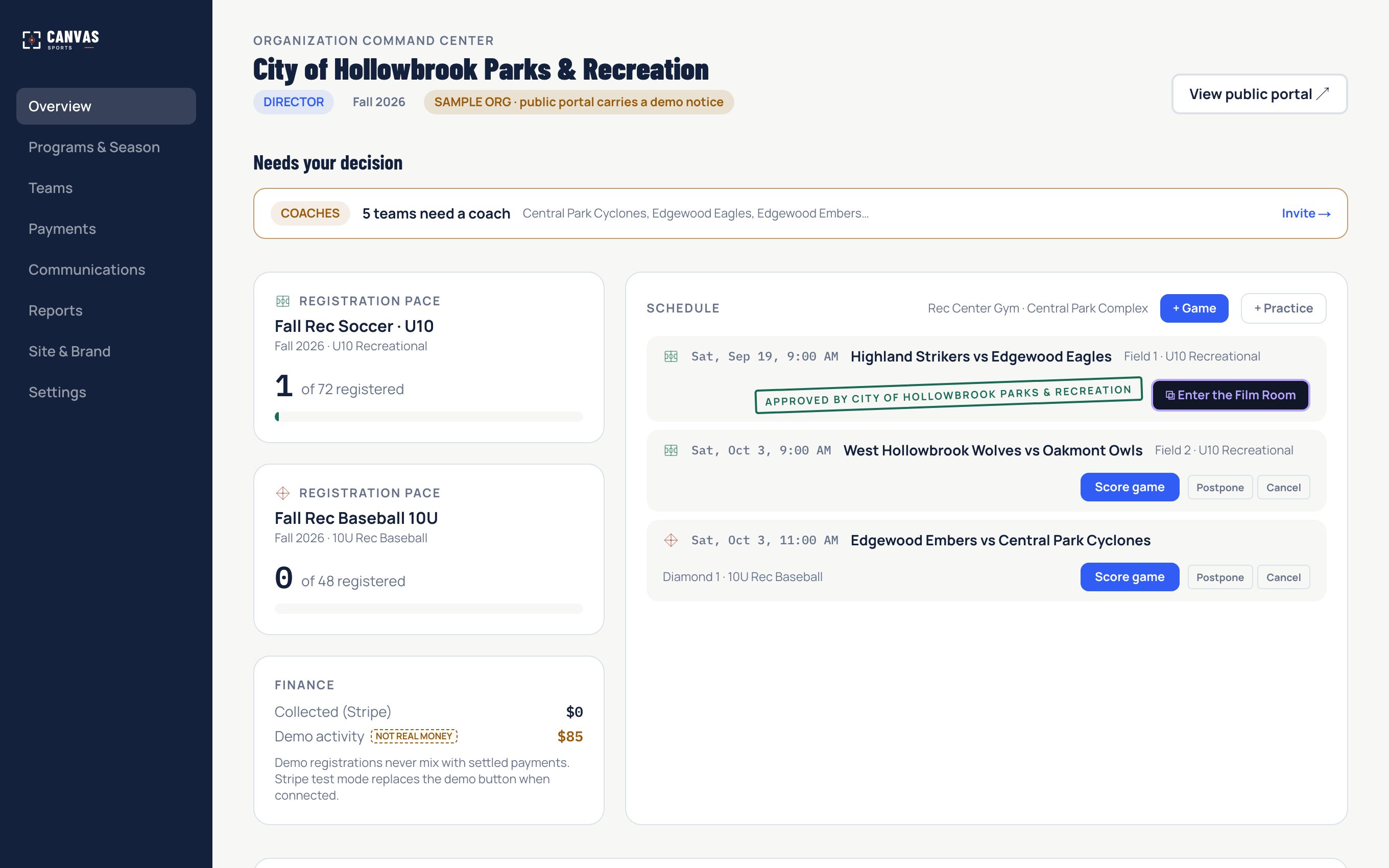Click the Fall Rec Soccer registration progress bar
The height and width of the screenshot is (868, 1389).
(429, 417)
